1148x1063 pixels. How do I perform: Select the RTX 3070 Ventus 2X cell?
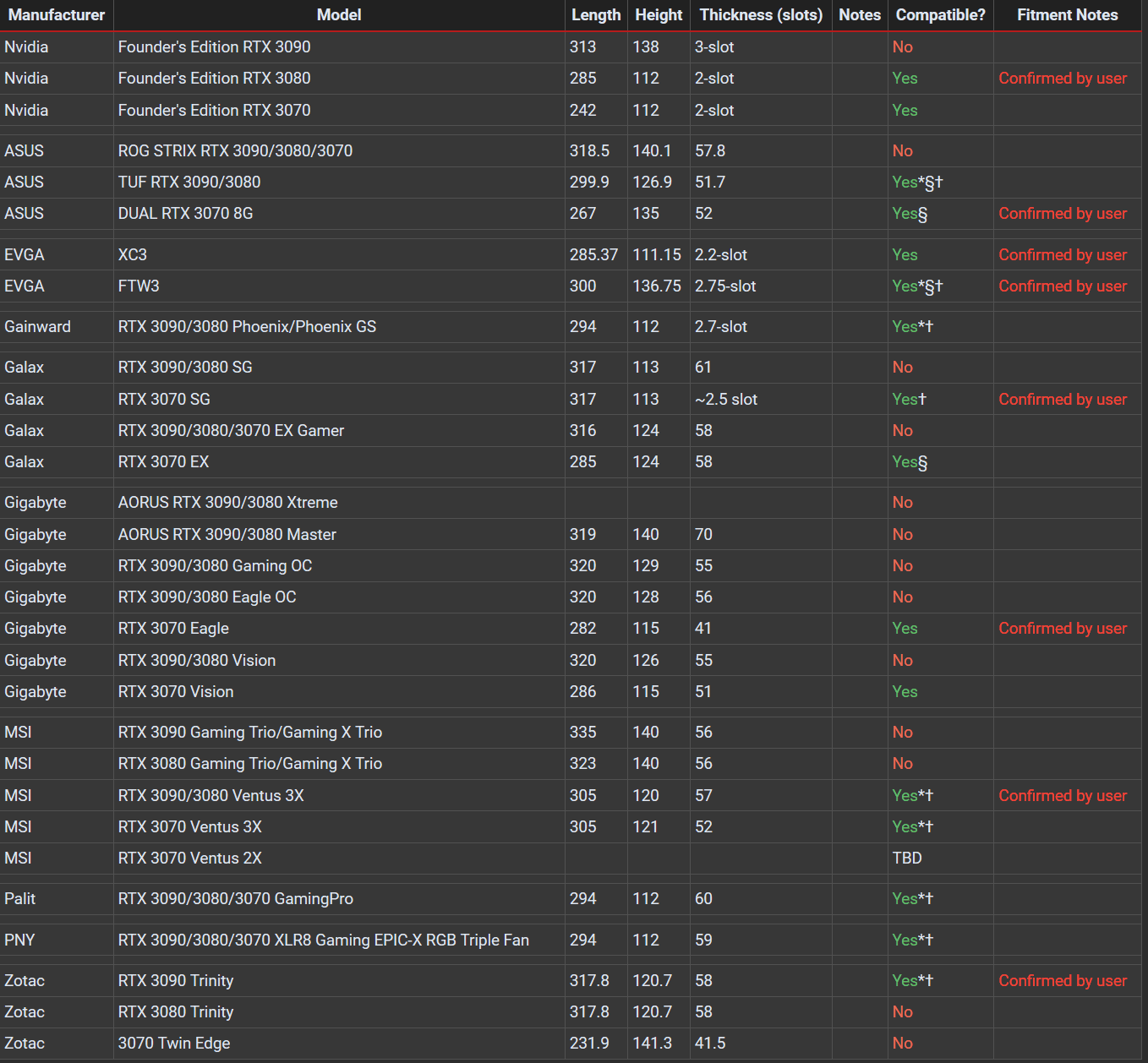[x=339, y=859]
